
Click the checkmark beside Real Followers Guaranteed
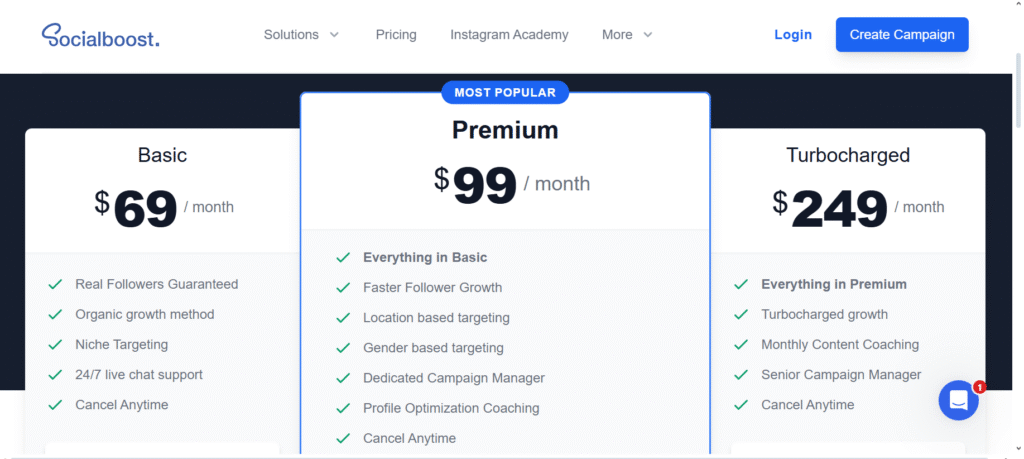point(55,285)
